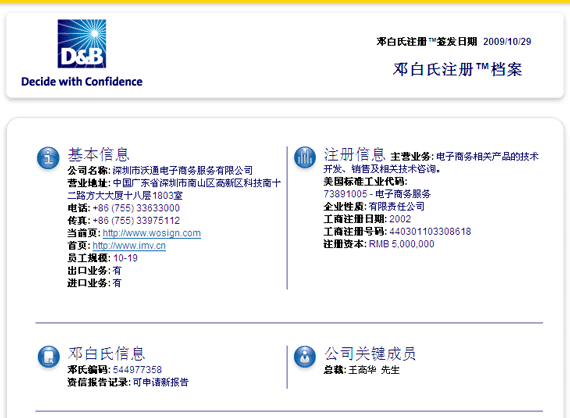Click the 基本信息 section heading

coord(99,154)
